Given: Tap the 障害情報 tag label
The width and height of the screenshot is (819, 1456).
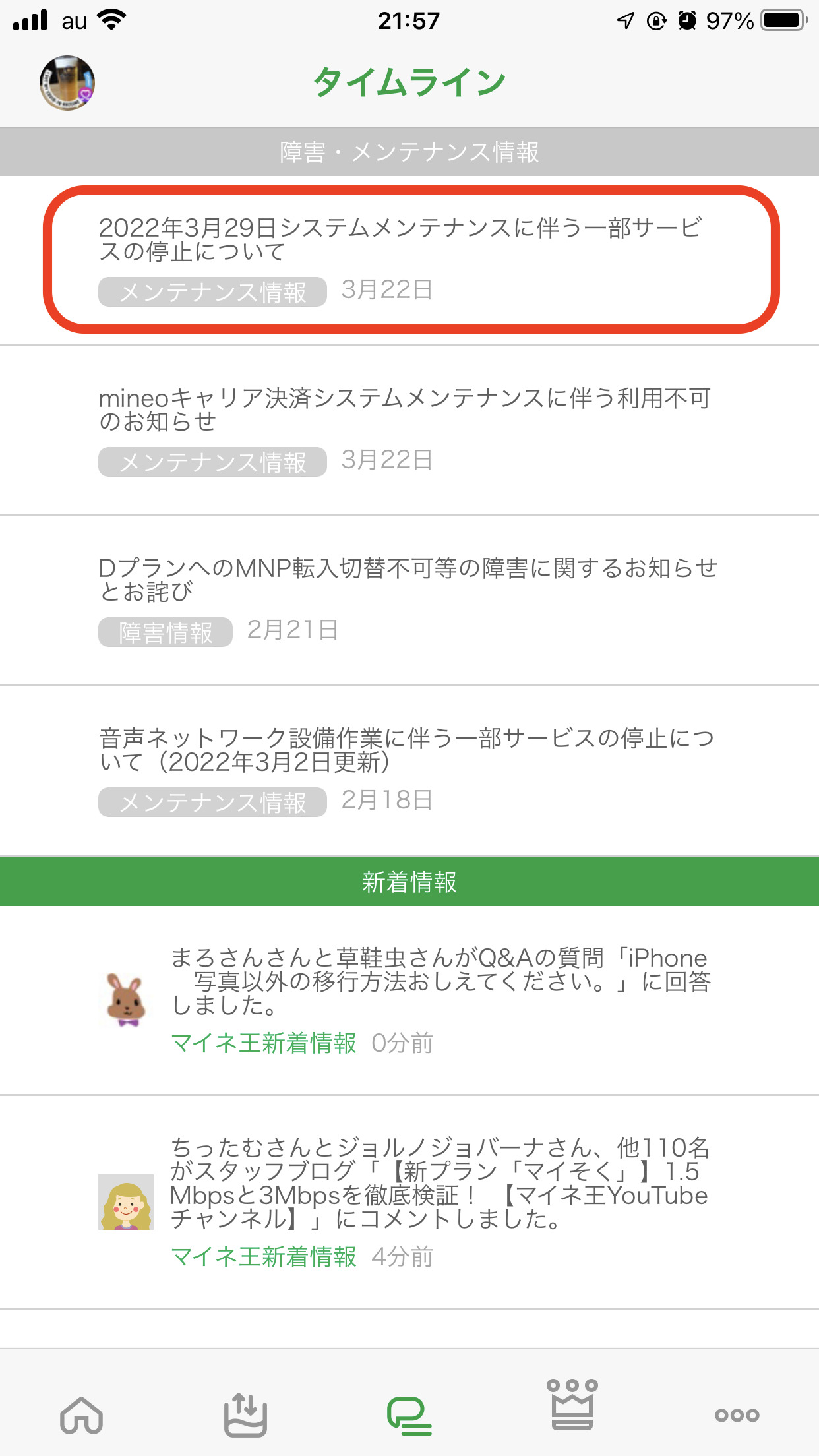Looking at the screenshot, I should tap(166, 632).
